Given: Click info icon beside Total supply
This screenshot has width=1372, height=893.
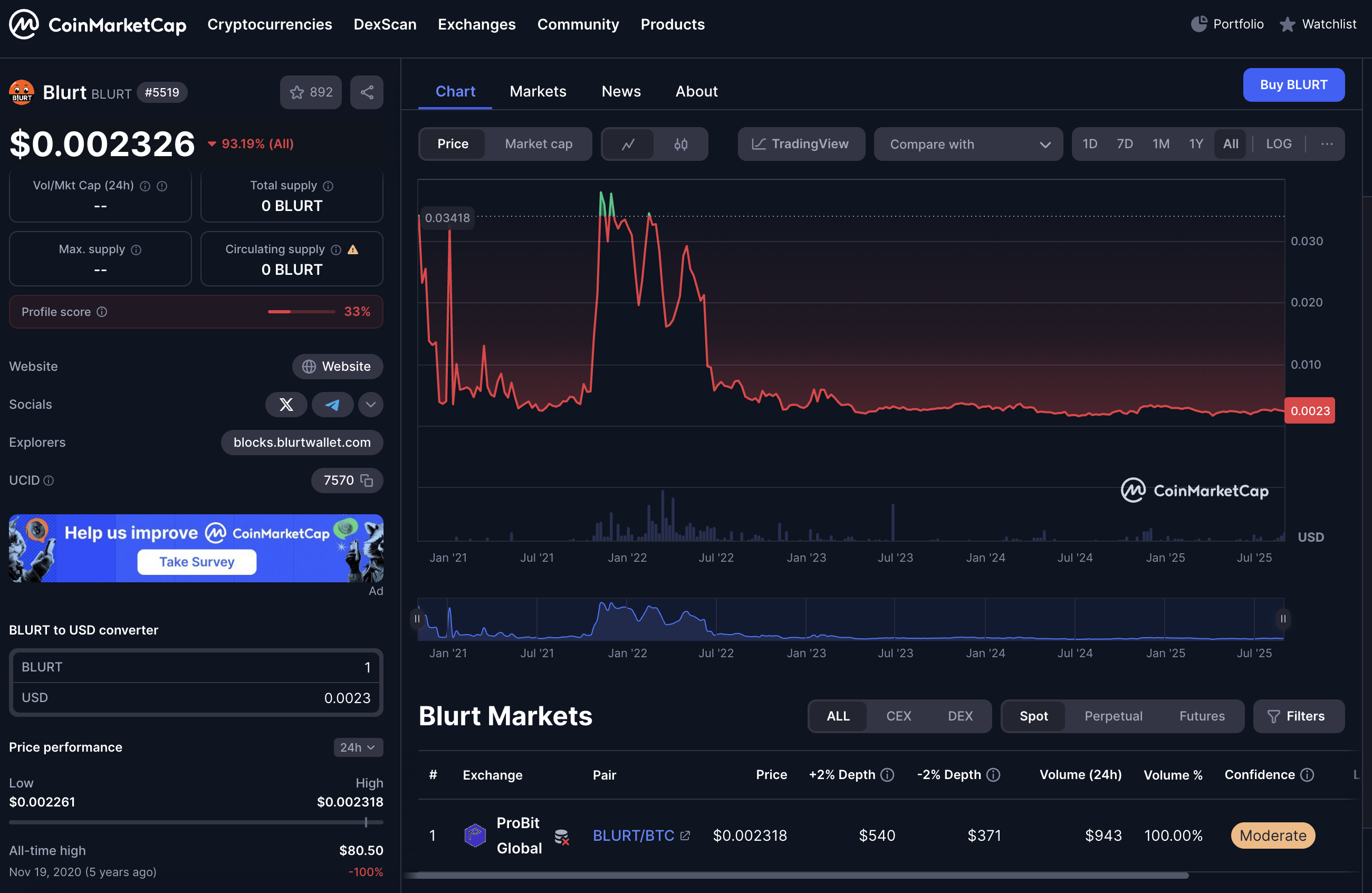Looking at the screenshot, I should (328, 186).
